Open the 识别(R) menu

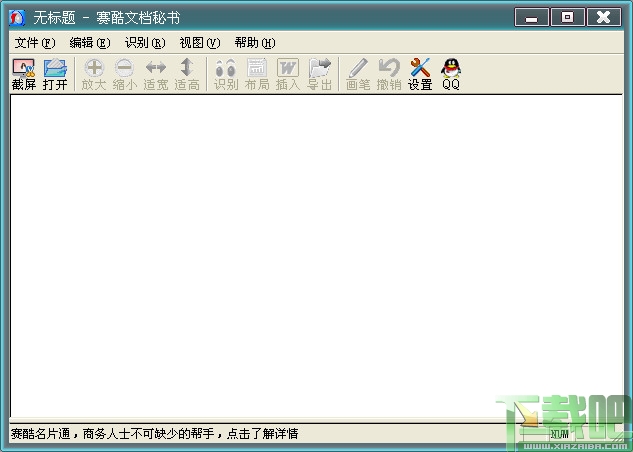click(x=145, y=42)
